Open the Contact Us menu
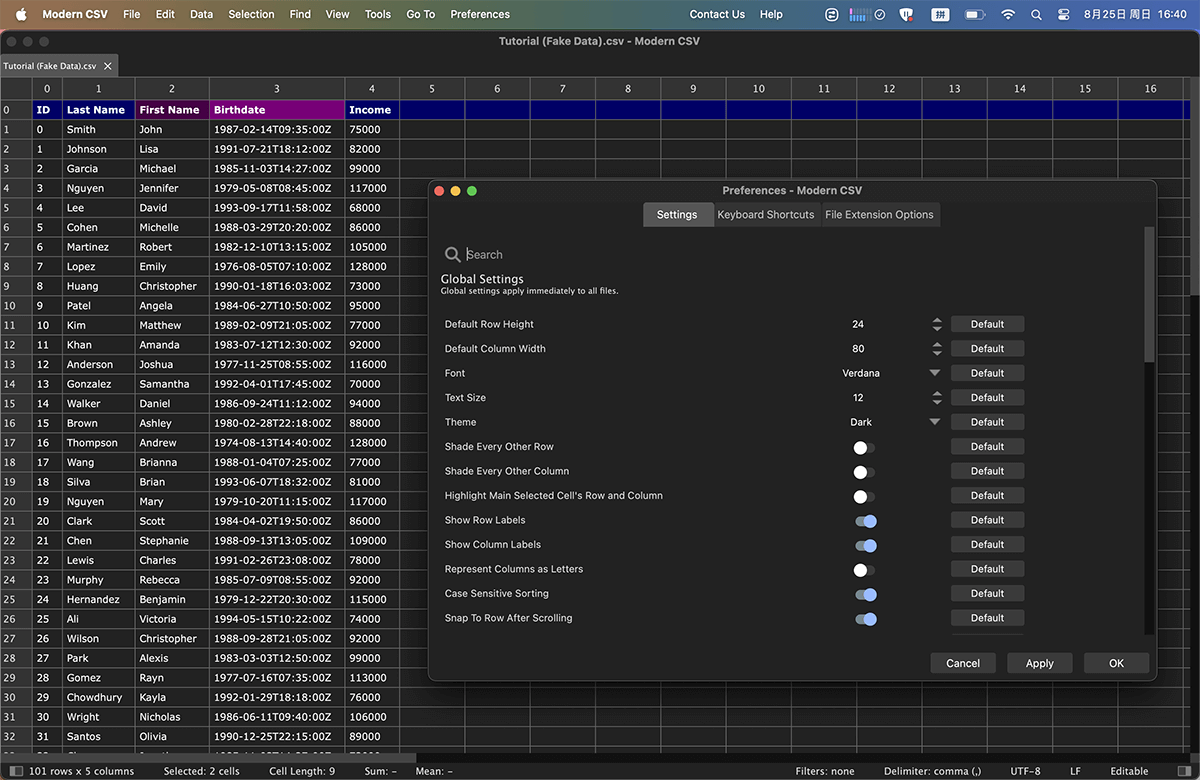 click(717, 14)
